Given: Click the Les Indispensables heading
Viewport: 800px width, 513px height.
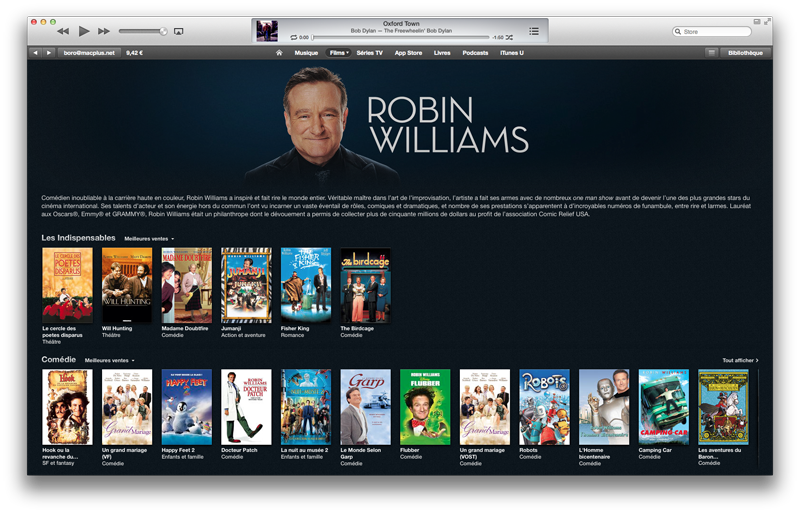Looking at the screenshot, I should coord(79,238).
